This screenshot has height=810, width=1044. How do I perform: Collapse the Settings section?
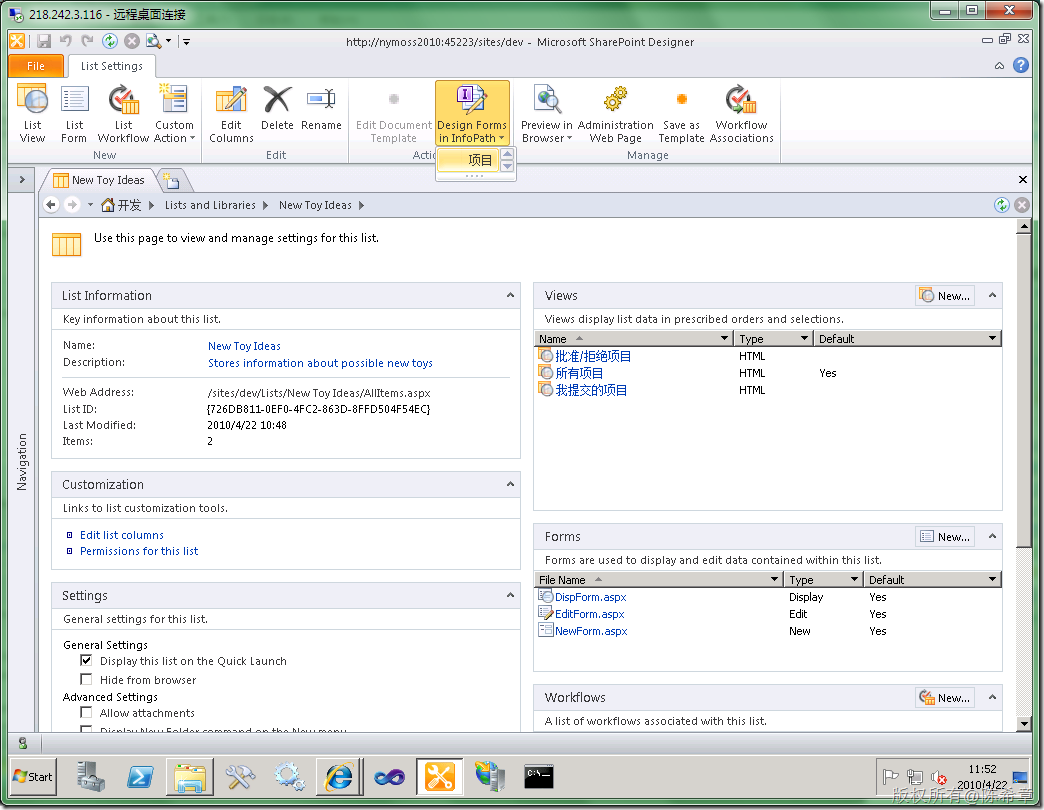(x=510, y=595)
